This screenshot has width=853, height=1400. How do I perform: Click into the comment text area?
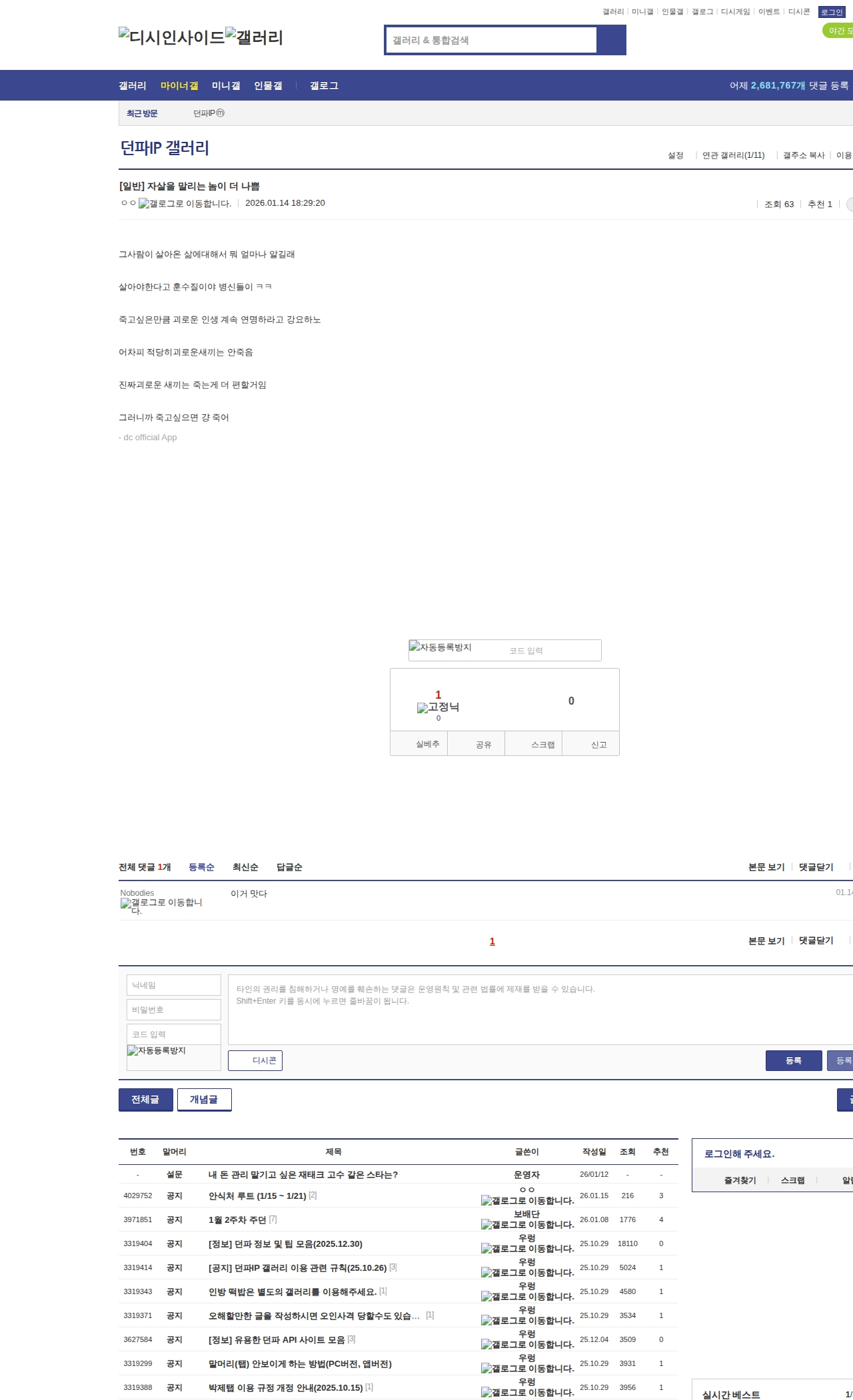pos(540,1010)
